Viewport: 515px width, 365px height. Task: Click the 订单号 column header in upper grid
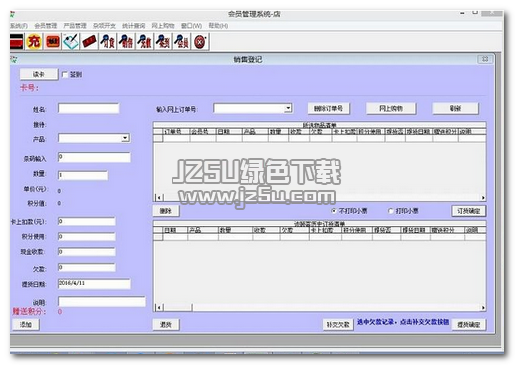tap(176, 132)
